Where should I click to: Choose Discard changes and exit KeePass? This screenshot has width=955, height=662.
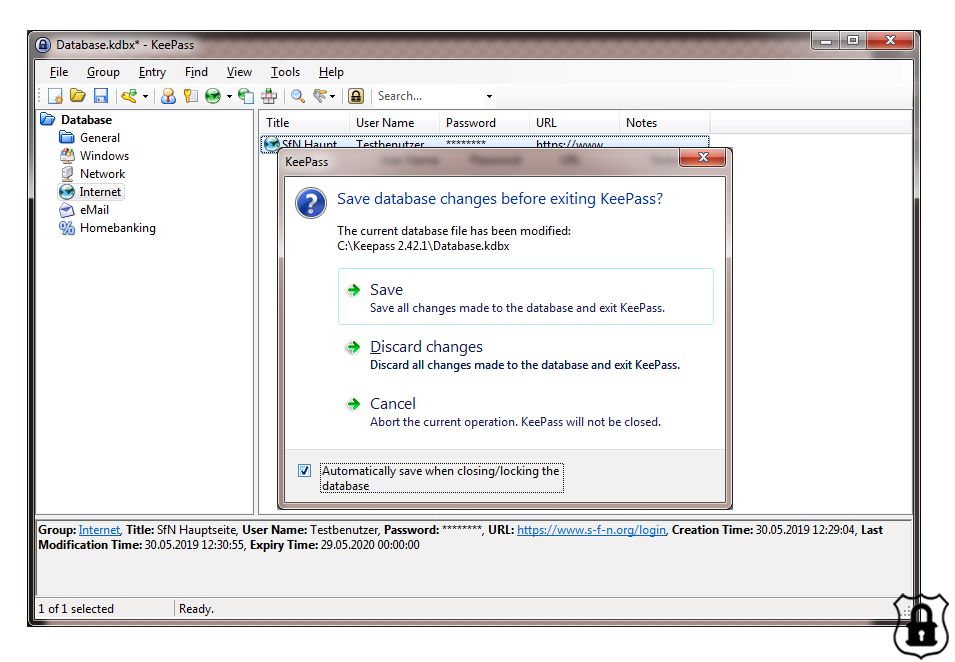(526, 354)
